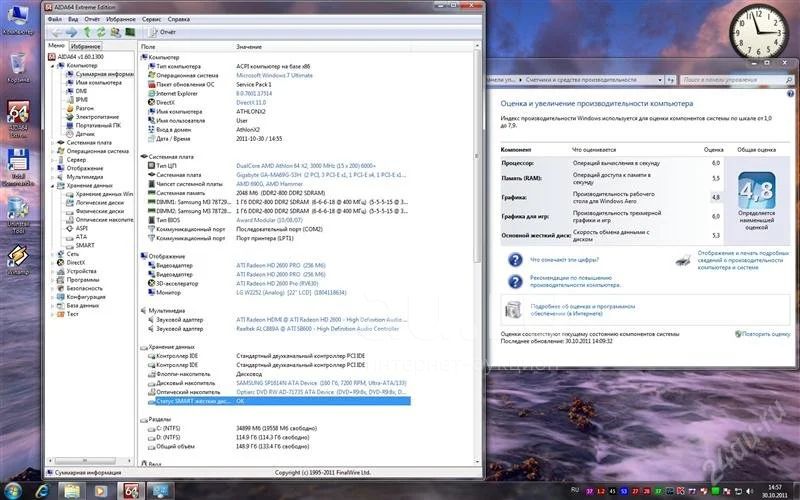Image resolution: width=800 pixels, height=500 pixels.
Task: Select Имя компьютера tree item
Action: click(x=98, y=83)
